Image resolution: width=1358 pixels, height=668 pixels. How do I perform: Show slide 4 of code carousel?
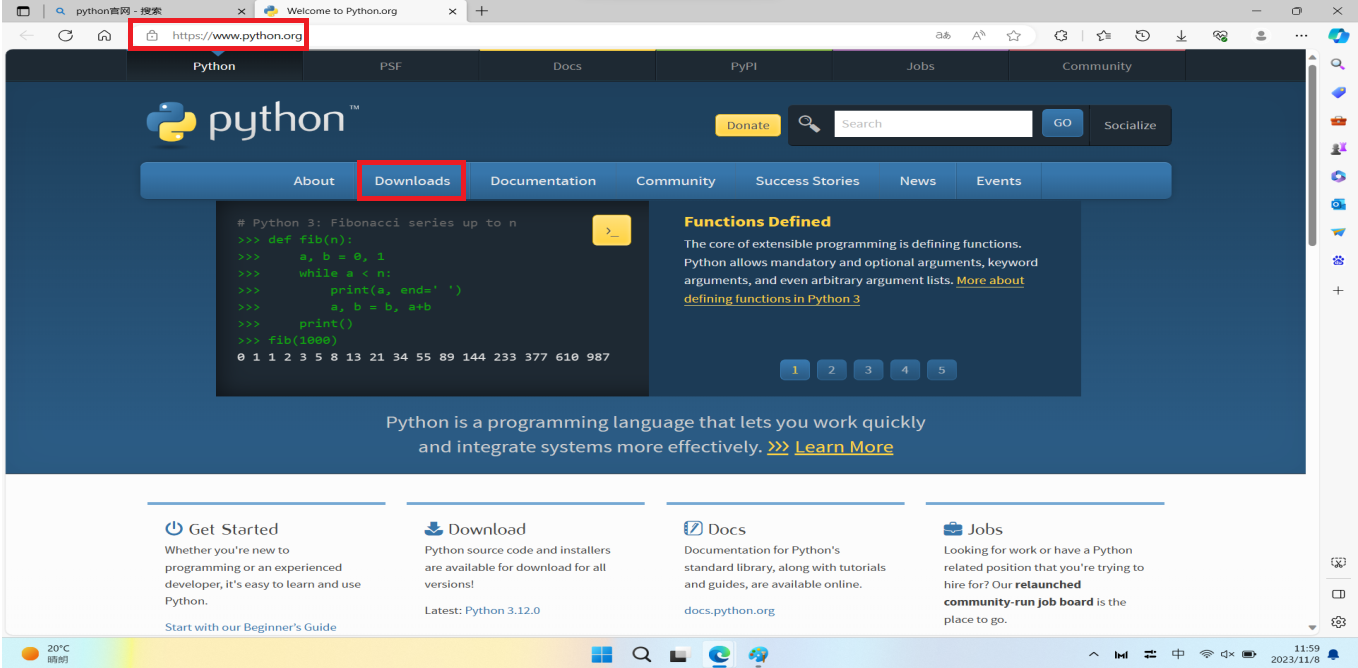[x=905, y=370]
